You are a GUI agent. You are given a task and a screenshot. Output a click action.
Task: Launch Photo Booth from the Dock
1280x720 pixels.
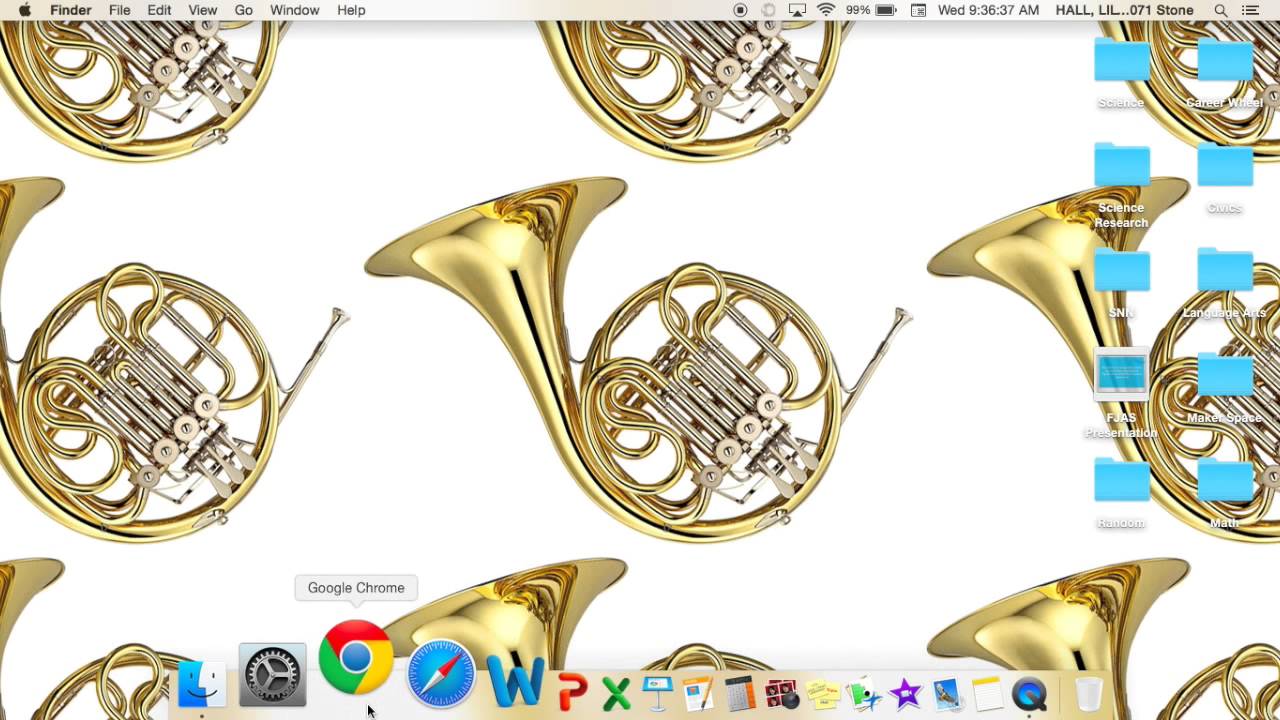click(x=780, y=691)
